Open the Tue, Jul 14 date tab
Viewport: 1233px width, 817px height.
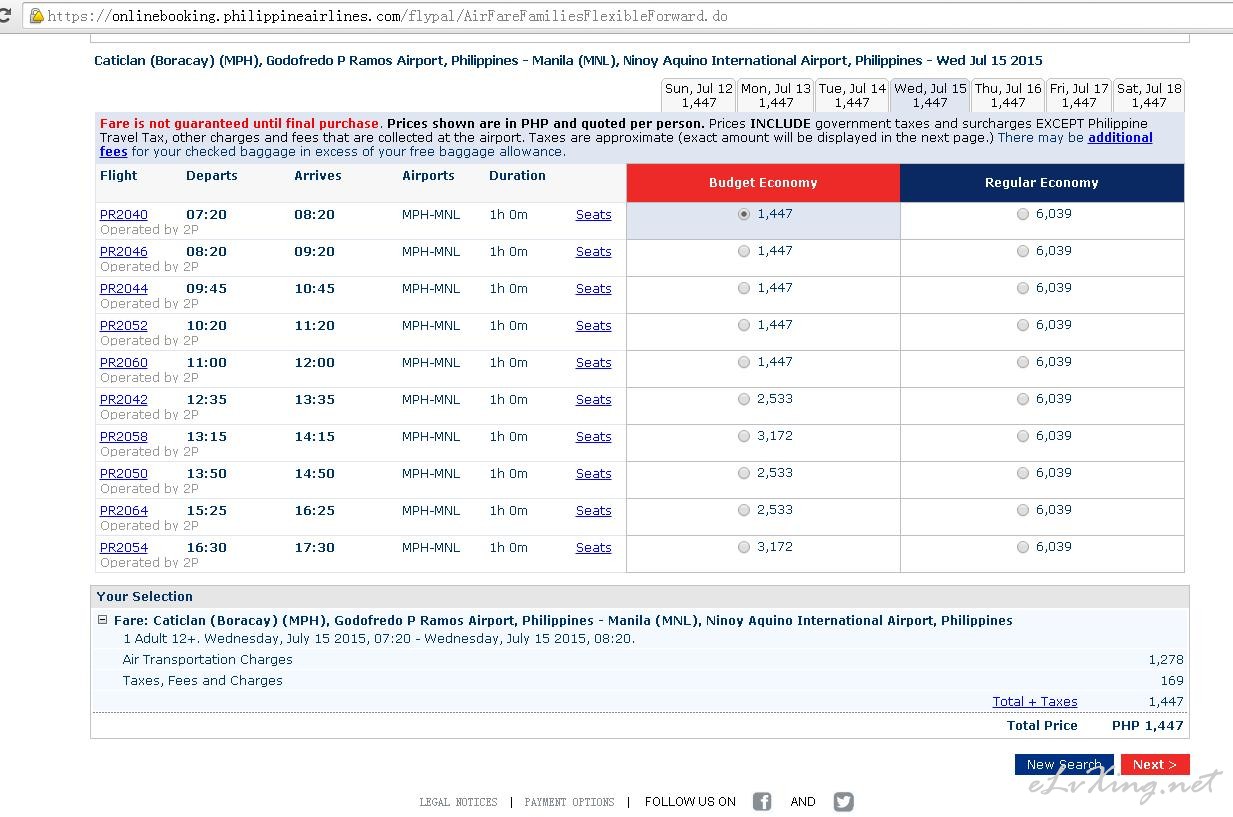pyautogui.click(x=852, y=95)
